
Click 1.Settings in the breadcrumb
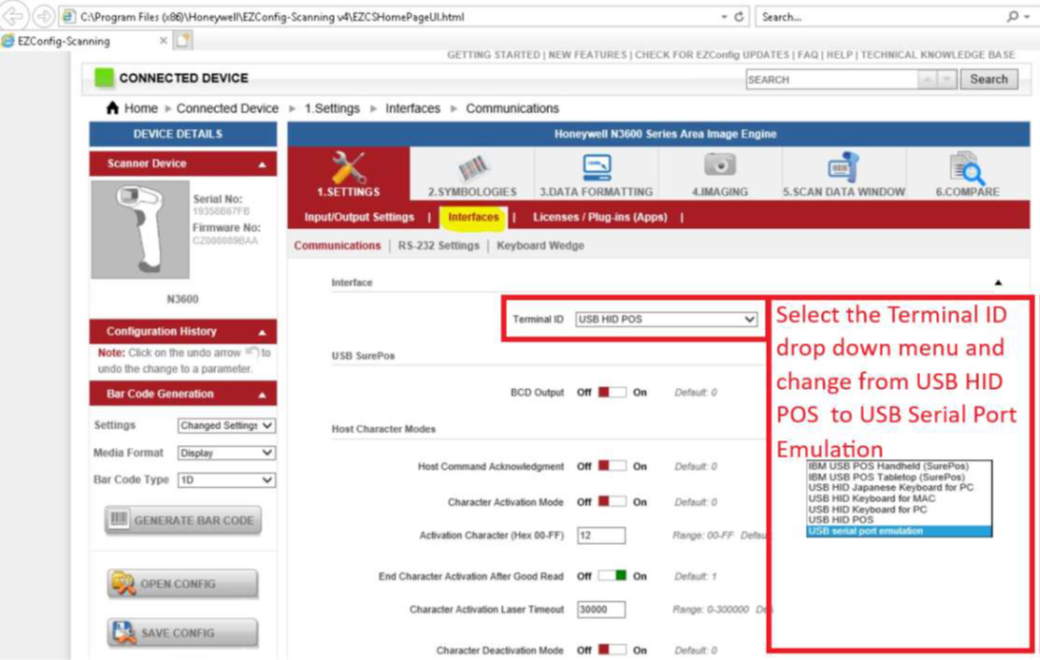(x=332, y=108)
